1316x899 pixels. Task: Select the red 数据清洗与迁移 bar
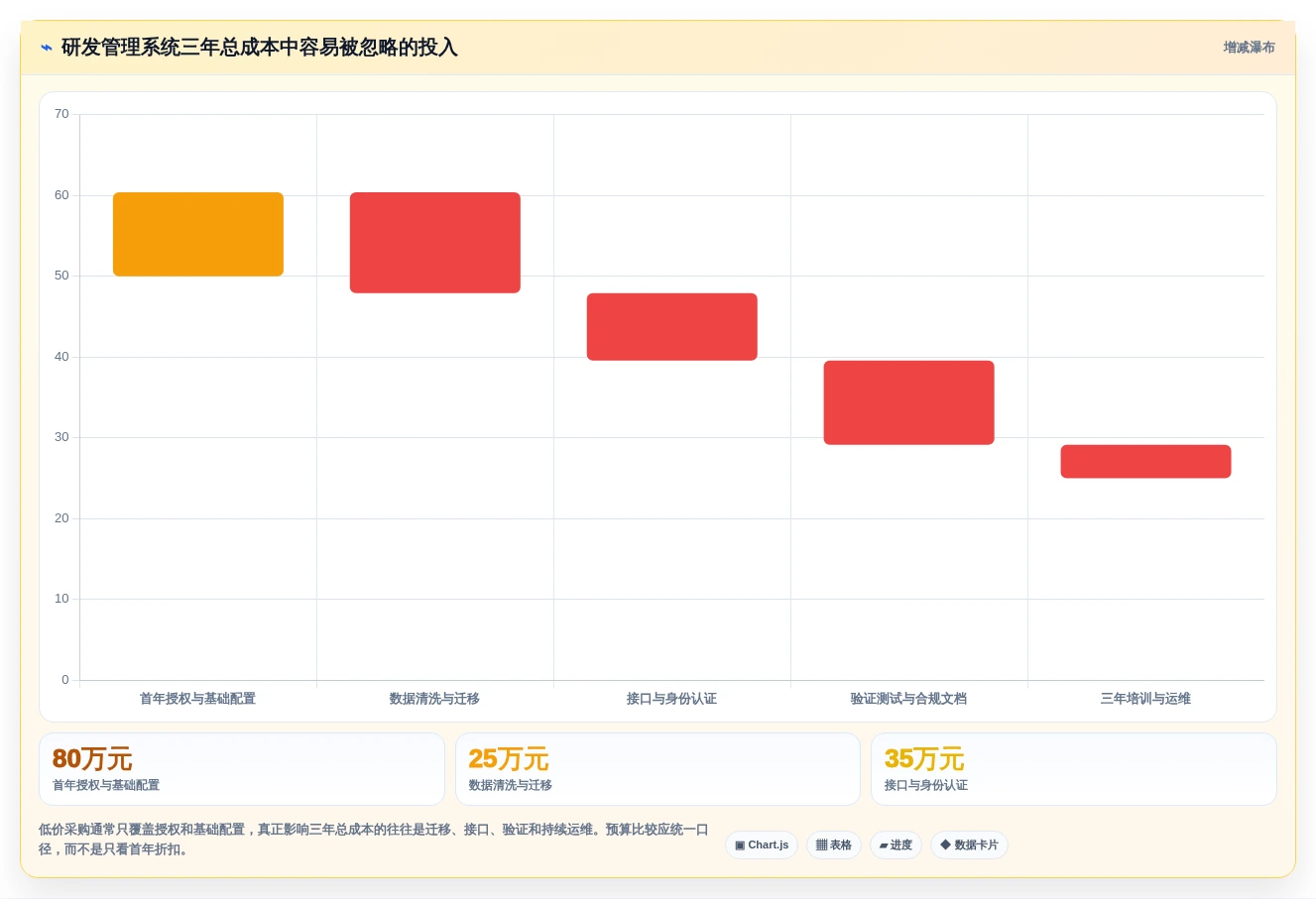click(x=435, y=243)
